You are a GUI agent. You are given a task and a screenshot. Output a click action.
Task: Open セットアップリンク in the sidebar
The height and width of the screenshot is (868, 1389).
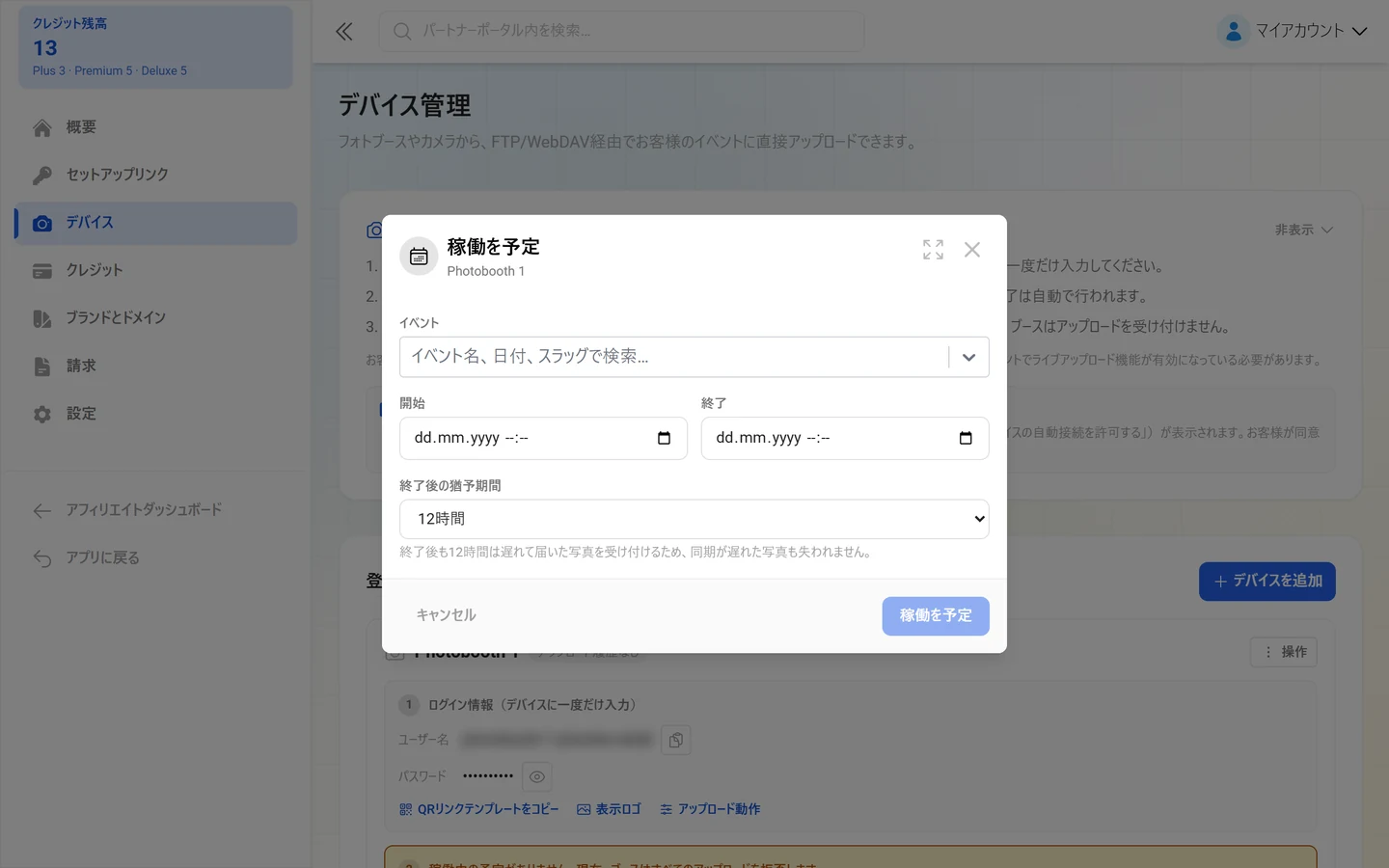click(155, 175)
